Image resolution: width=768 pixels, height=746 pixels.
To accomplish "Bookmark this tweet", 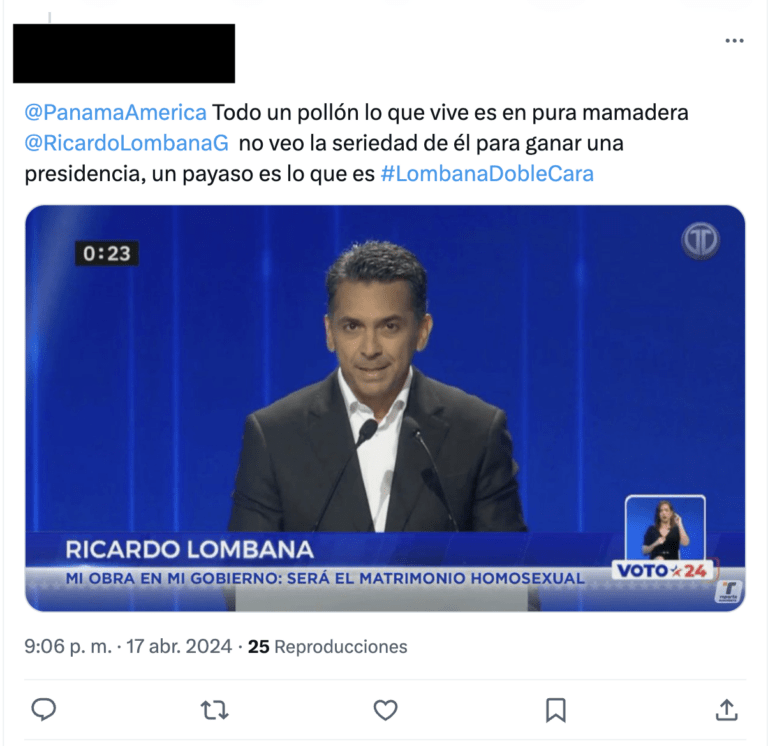I will tap(556, 710).
